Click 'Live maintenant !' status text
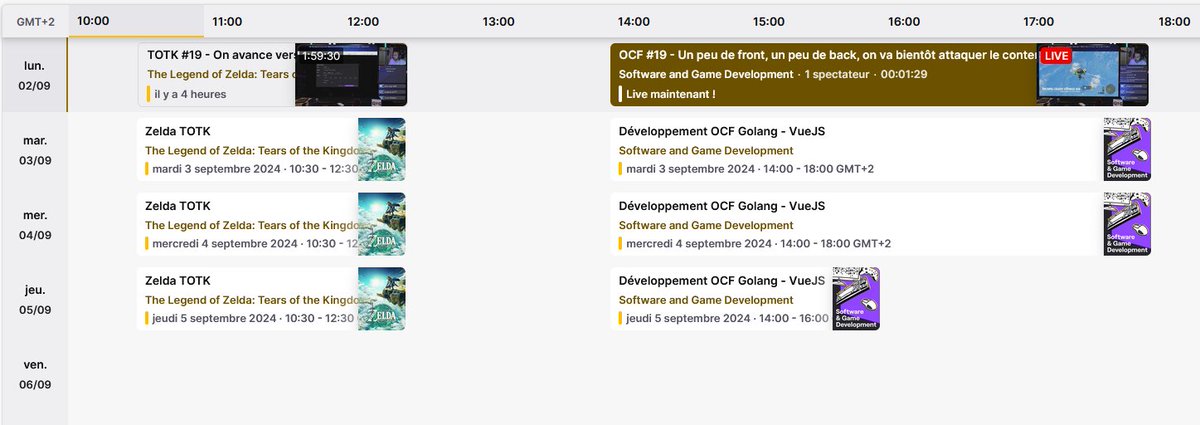The height and width of the screenshot is (425, 1200). 672,94
